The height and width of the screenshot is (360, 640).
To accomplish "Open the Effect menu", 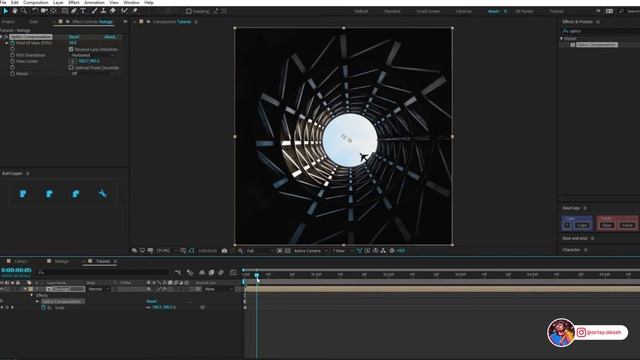I will point(74,2).
